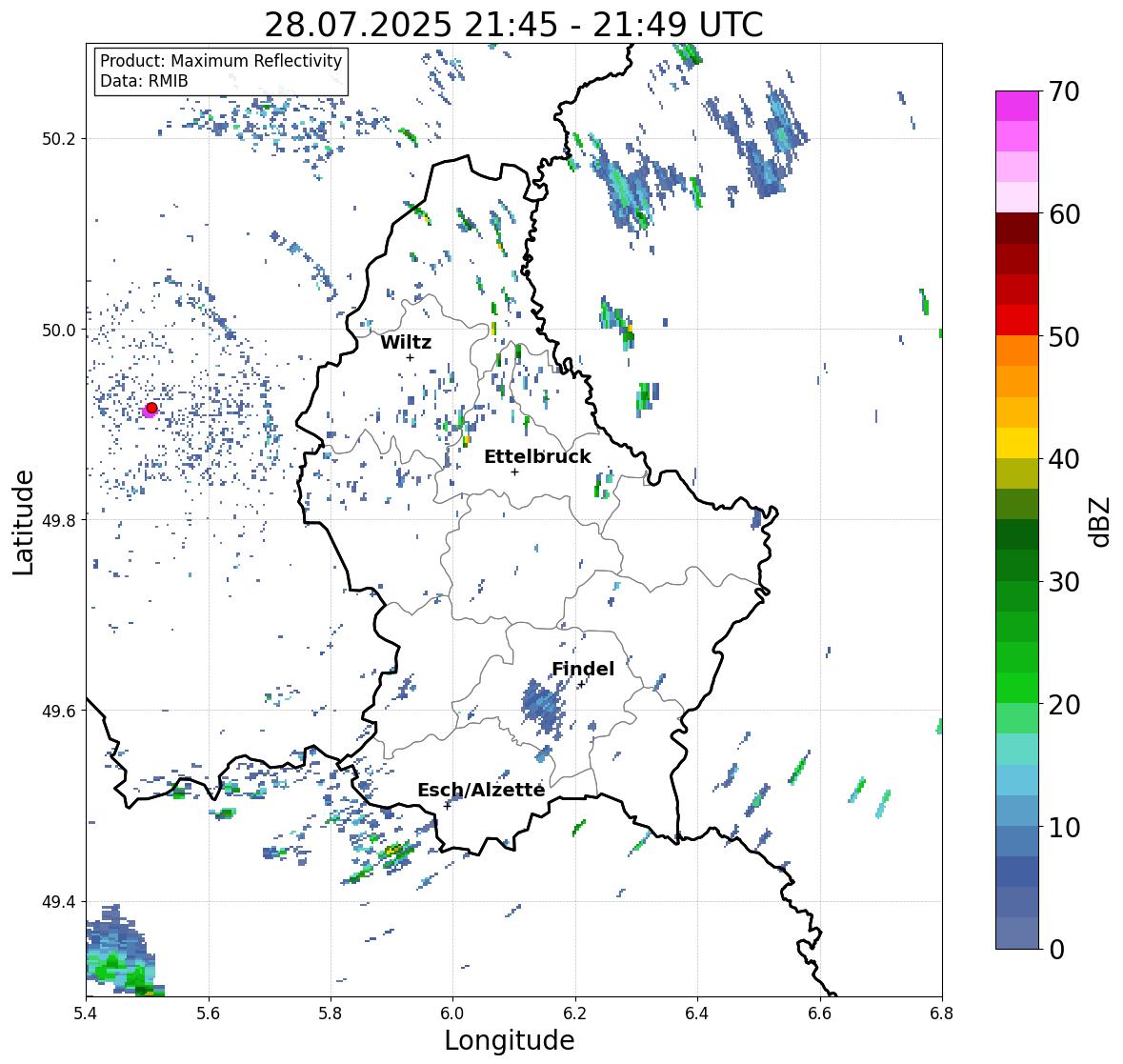
Task: Click the bright green 20 dBZ colorbar segment
Action: (1017, 688)
